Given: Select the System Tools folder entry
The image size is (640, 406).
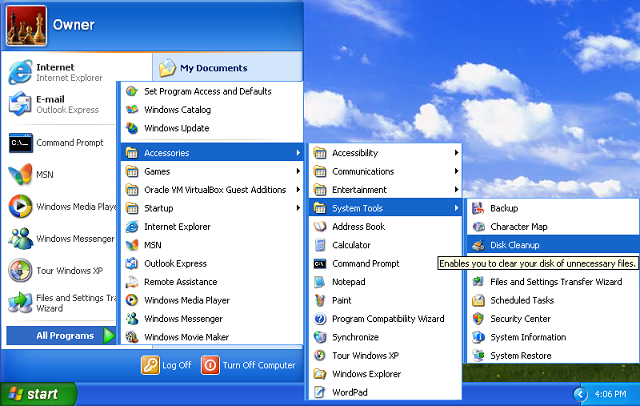Looking at the screenshot, I should (x=385, y=208).
